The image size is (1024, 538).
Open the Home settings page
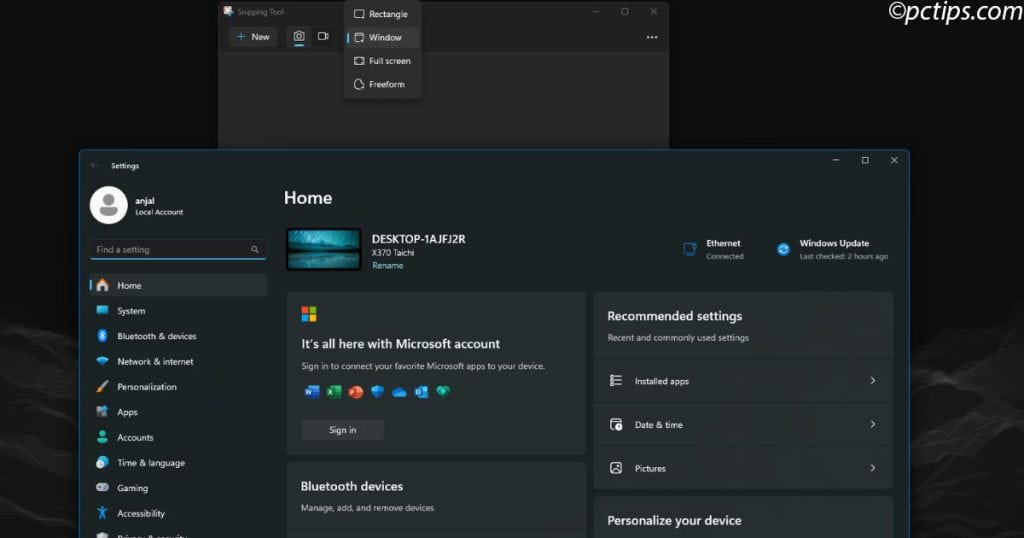178,285
